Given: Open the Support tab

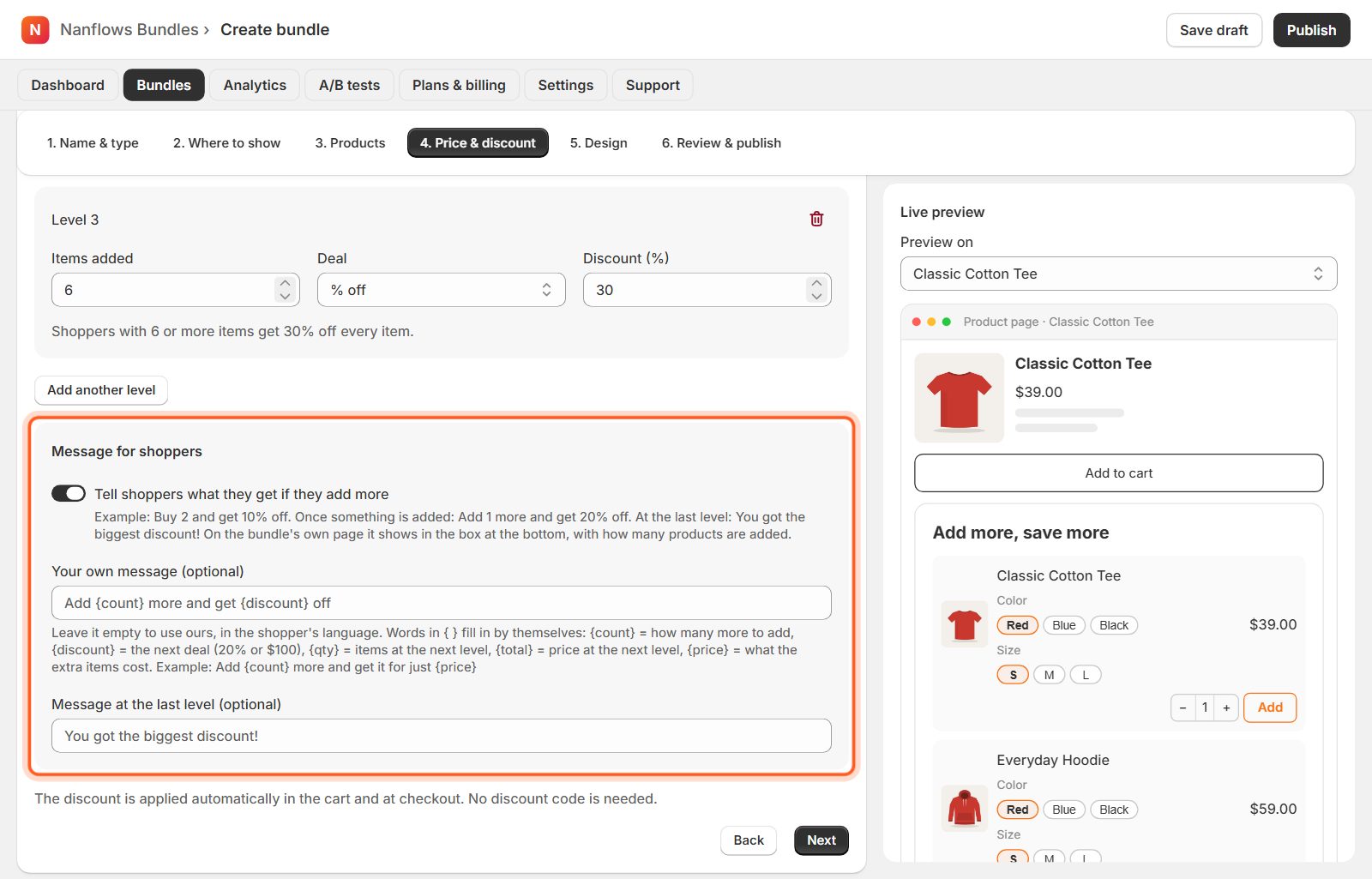Looking at the screenshot, I should [x=653, y=85].
